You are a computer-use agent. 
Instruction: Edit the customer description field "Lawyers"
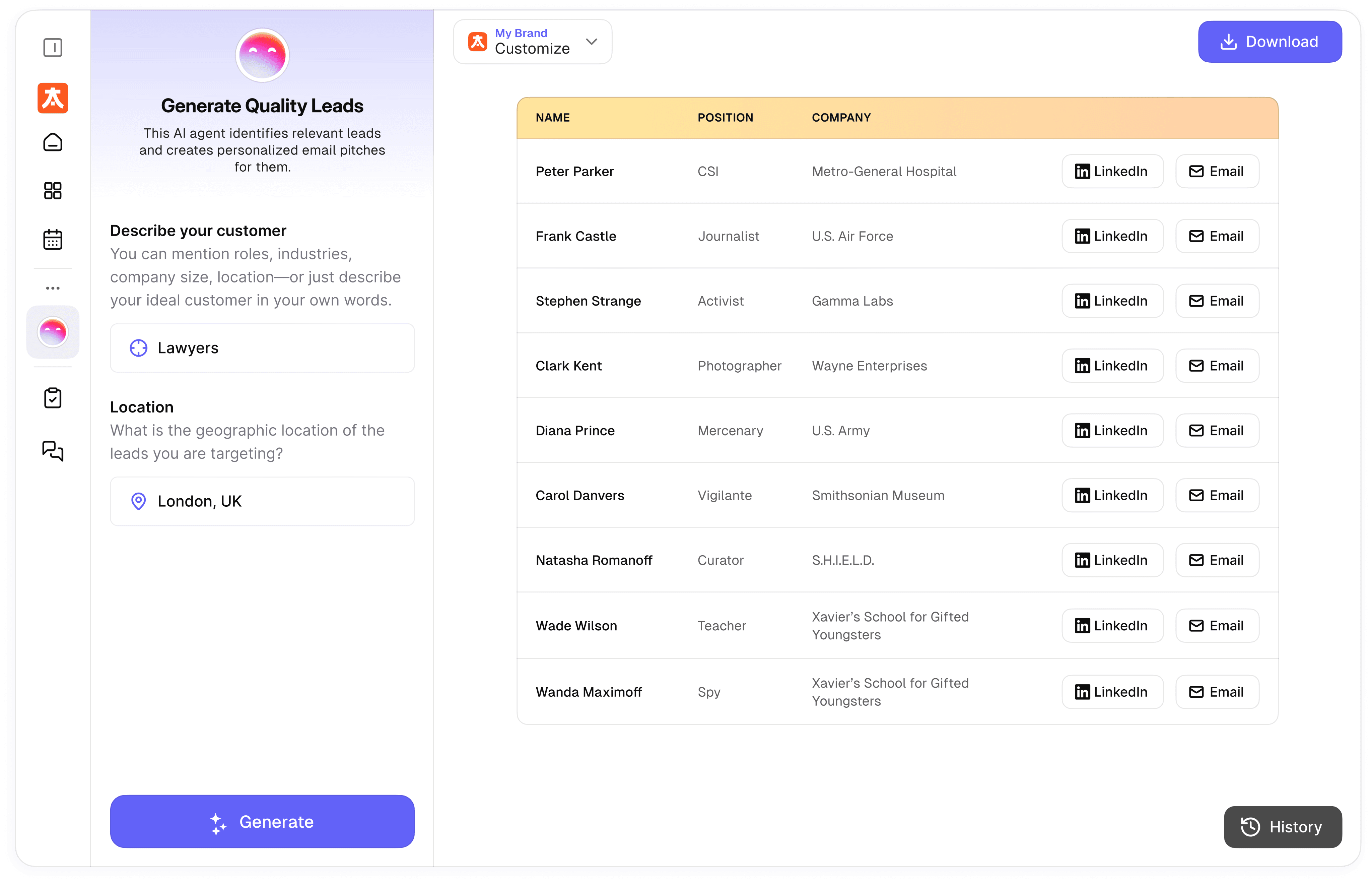coord(262,348)
